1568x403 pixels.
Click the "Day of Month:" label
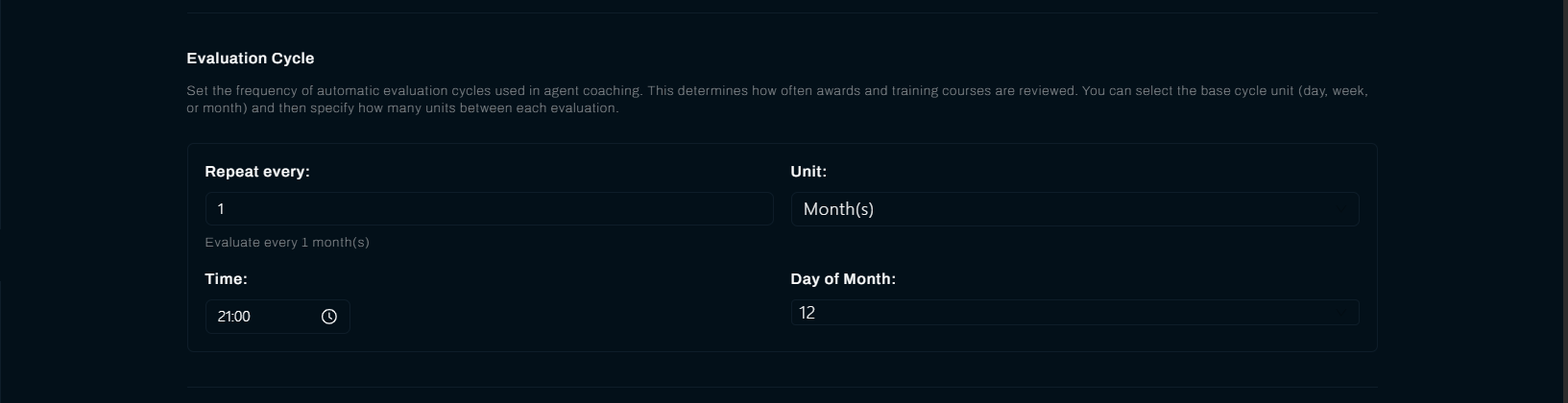pos(842,279)
